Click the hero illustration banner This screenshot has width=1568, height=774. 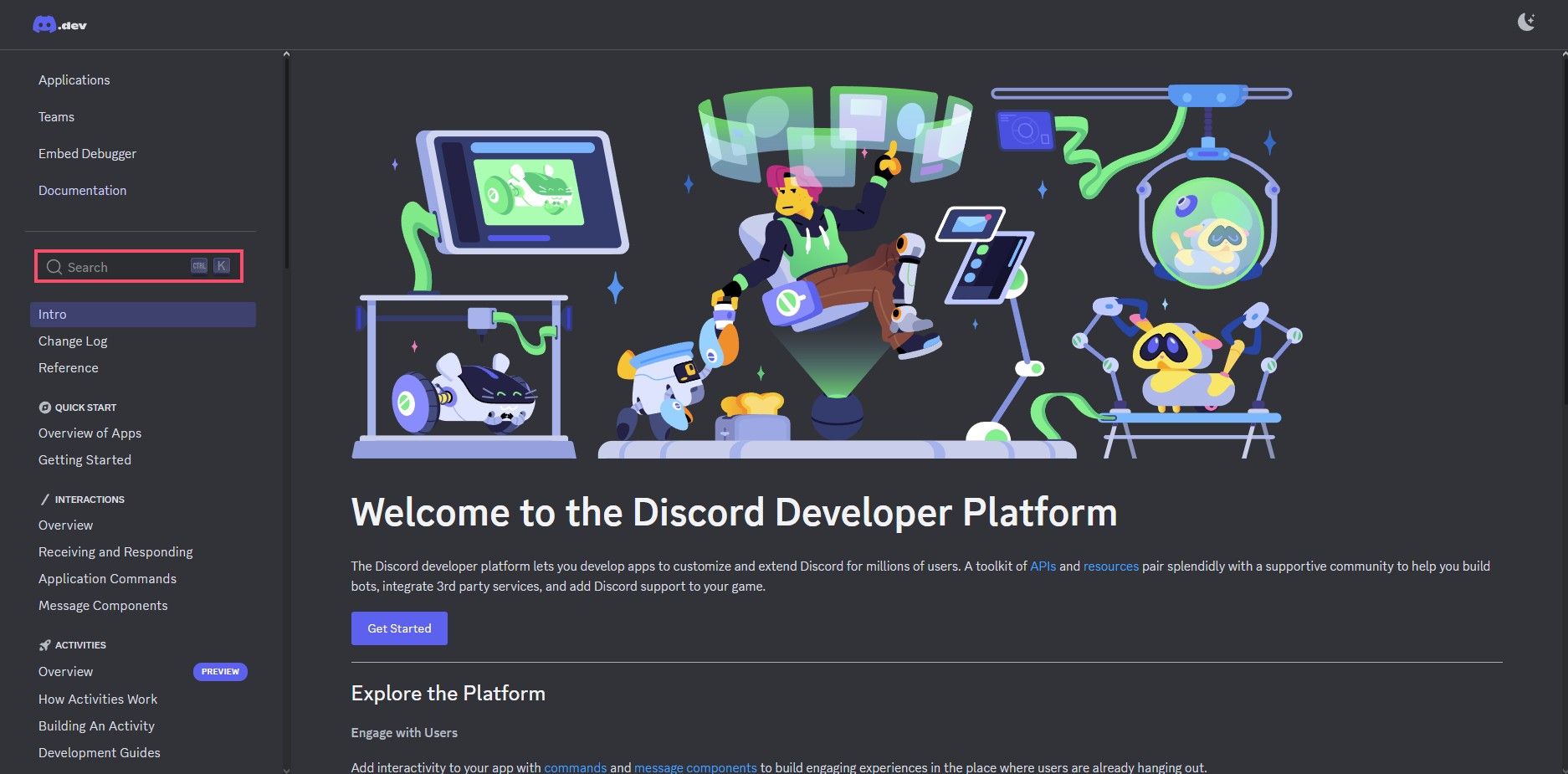pos(826,272)
